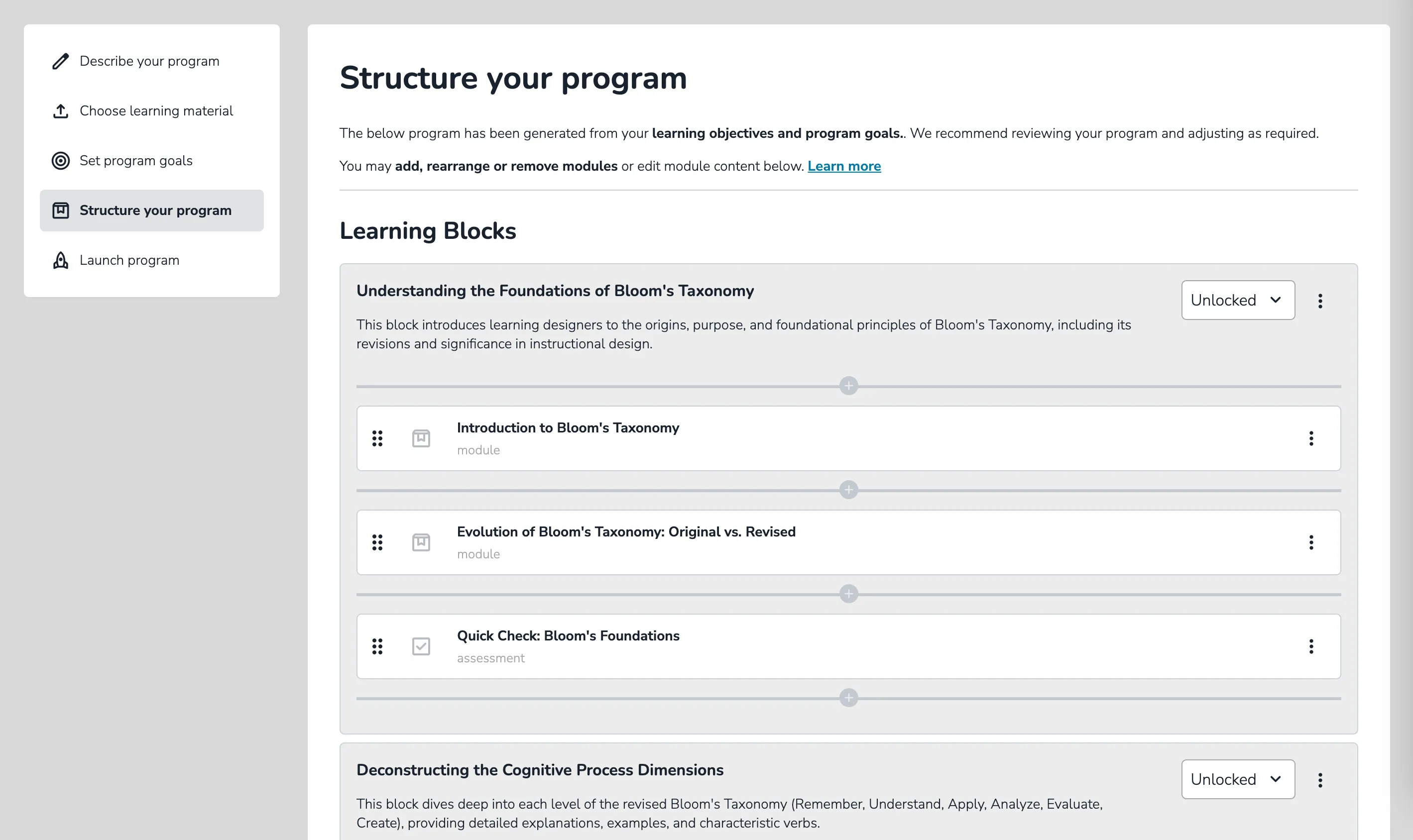This screenshot has height=840, width=1413.
Task: Click drag handle of Quick Check: Bloom's Foundations
Action: coord(377,646)
